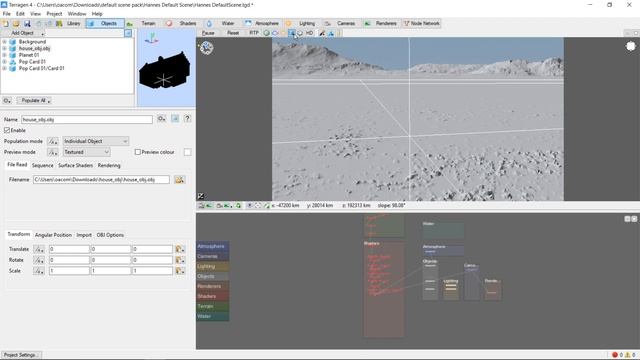Toggle RTP ray-traced preview
The image size is (640, 360).
click(254, 33)
